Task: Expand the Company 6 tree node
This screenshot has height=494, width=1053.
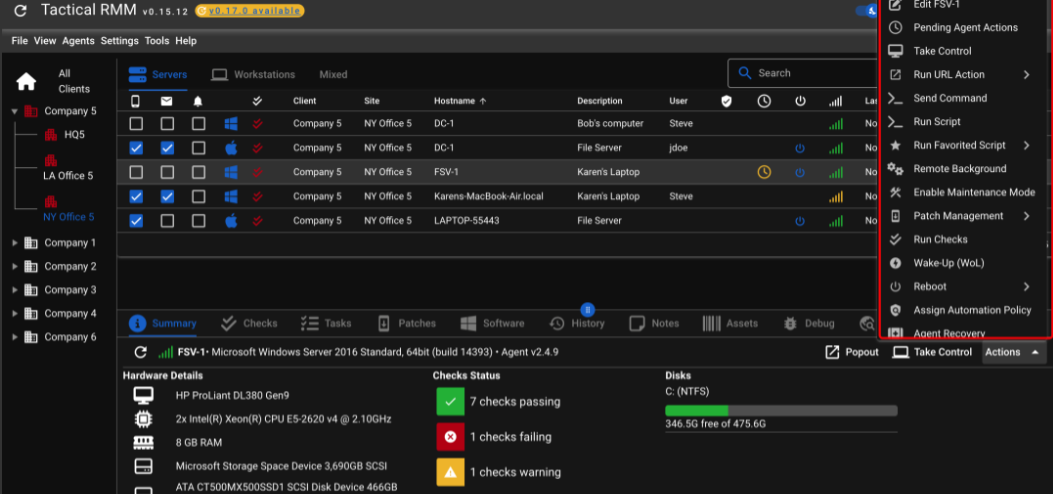Action: coord(15,337)
